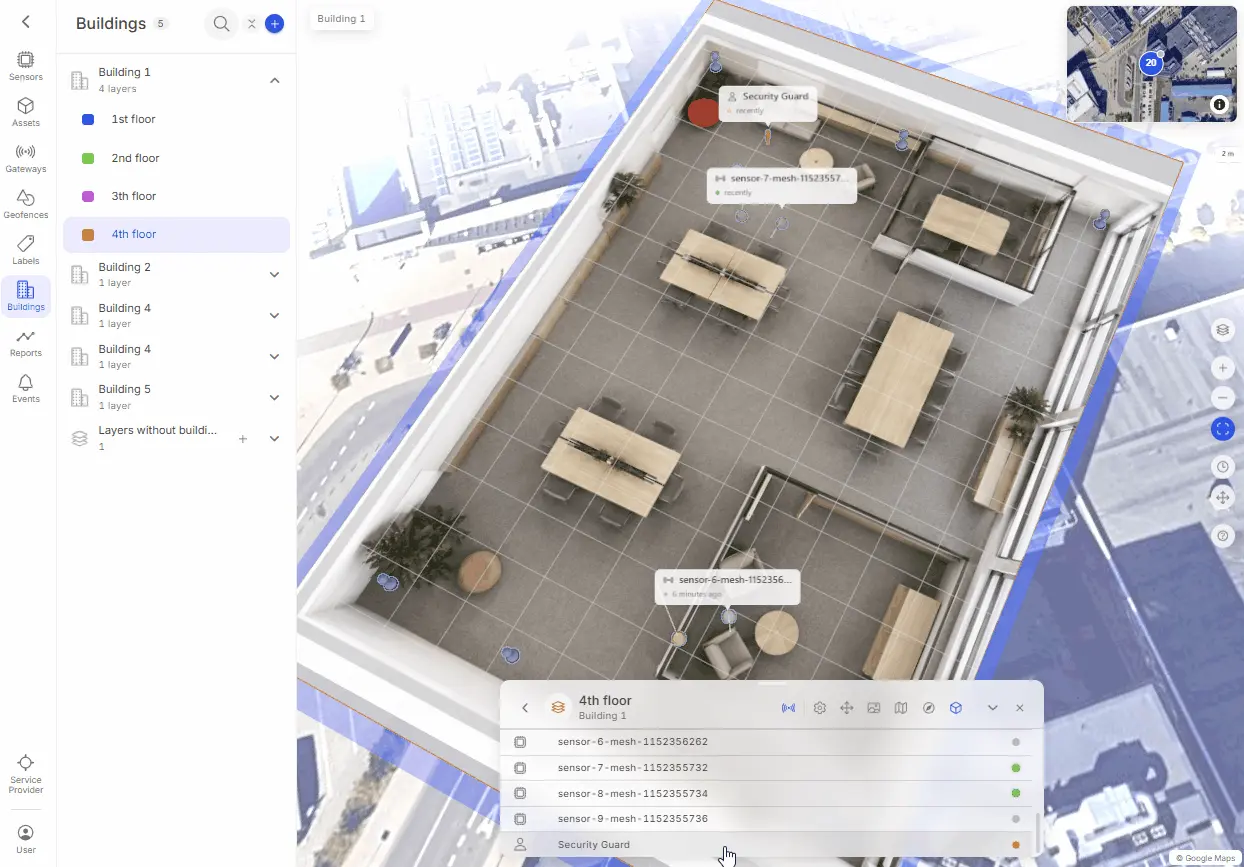
Task: Click the move layer arrows in 4th floor panel
Action: (847, 708)
